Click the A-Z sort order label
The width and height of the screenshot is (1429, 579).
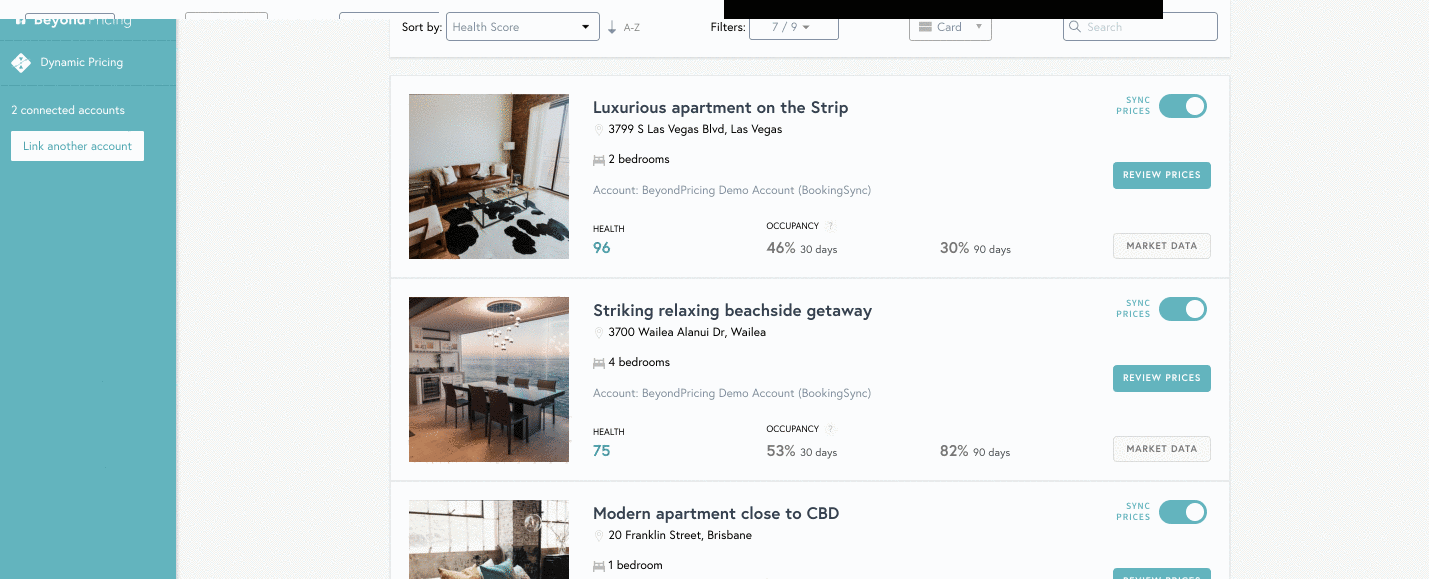632,28
